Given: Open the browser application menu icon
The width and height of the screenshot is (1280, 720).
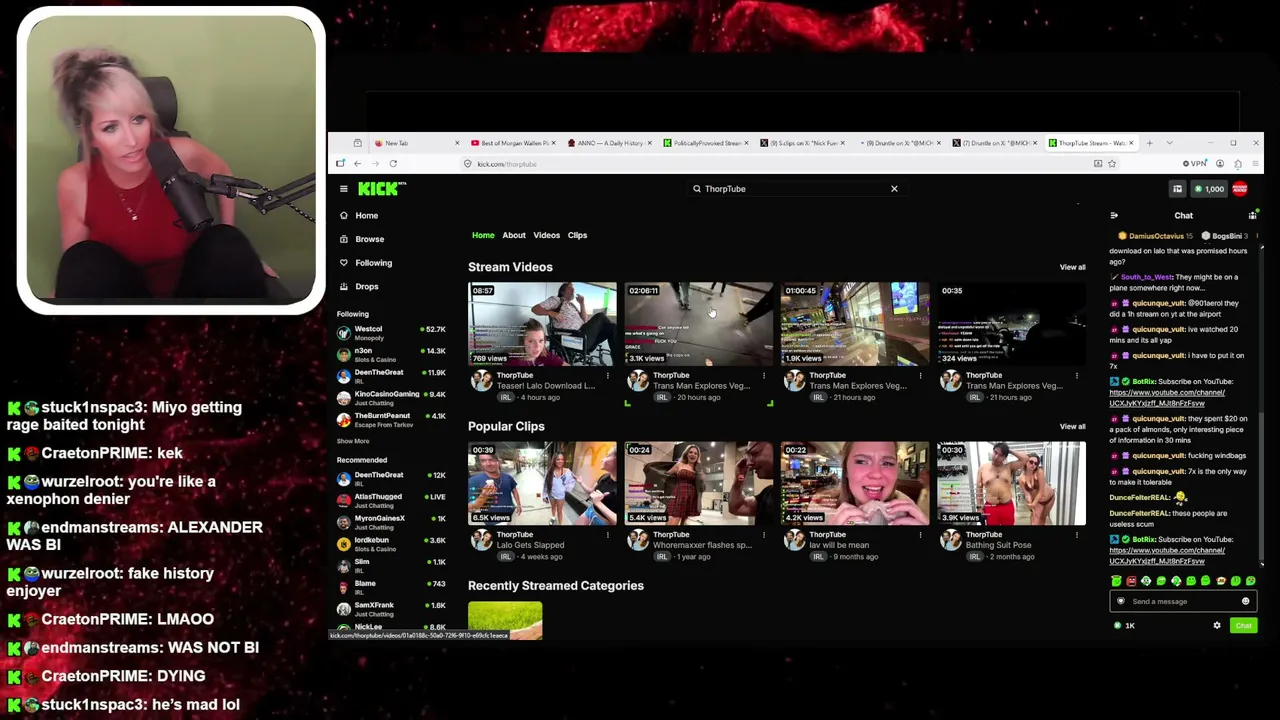Looking at the screenshot, I should click(1255, 164).
